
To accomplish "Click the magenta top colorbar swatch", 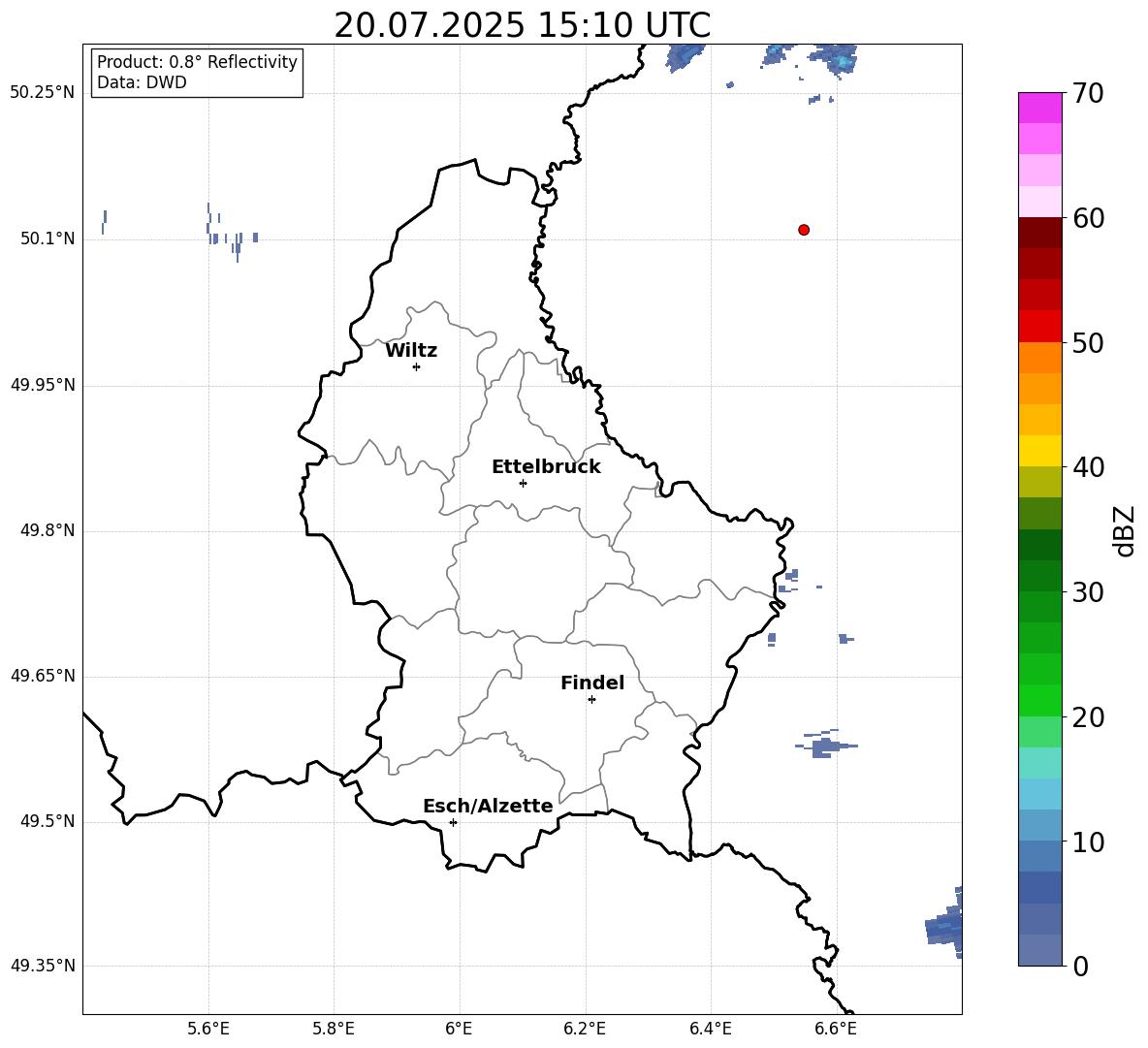I will 1039,109.
